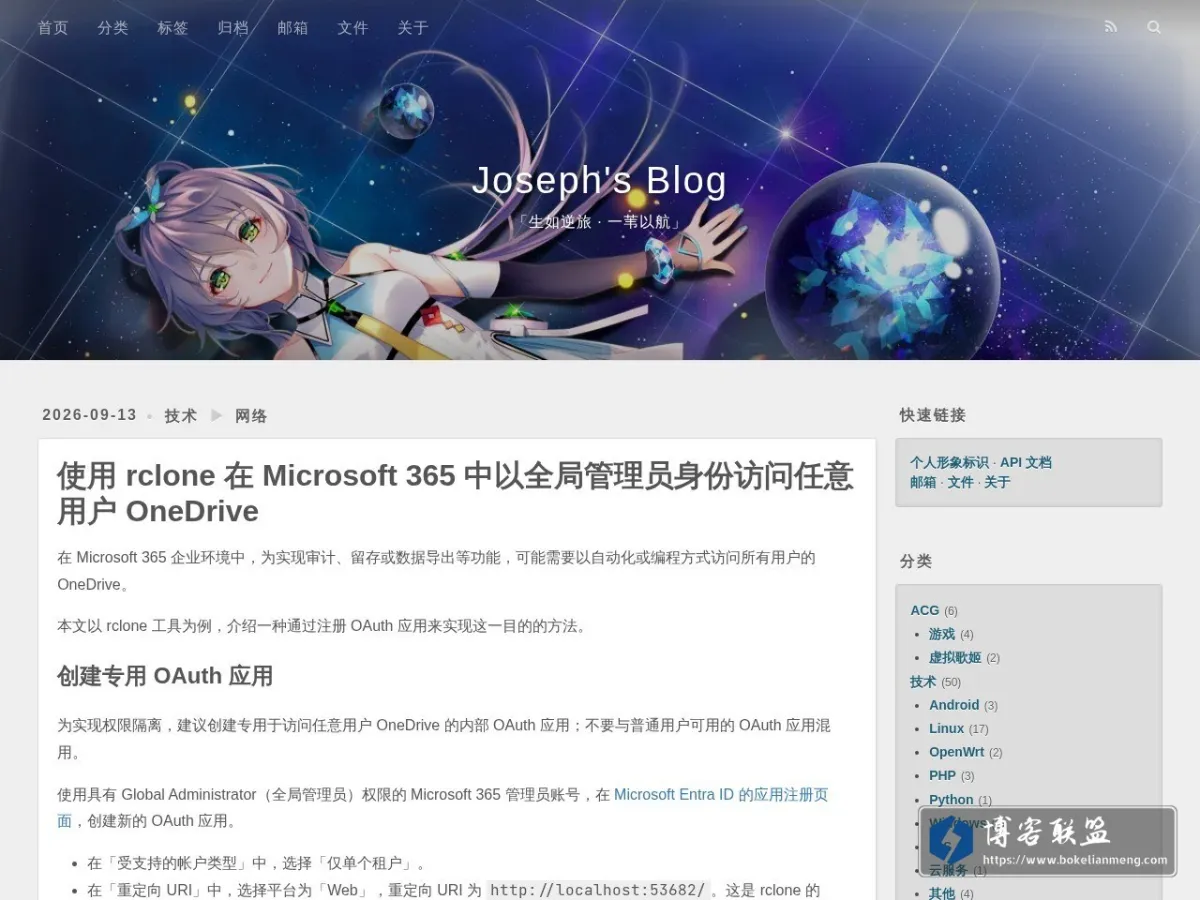Viewport: 1200px width, 900px height.
Task: Open 邮箱 navigation item
Action: click(x=293, y=28)
